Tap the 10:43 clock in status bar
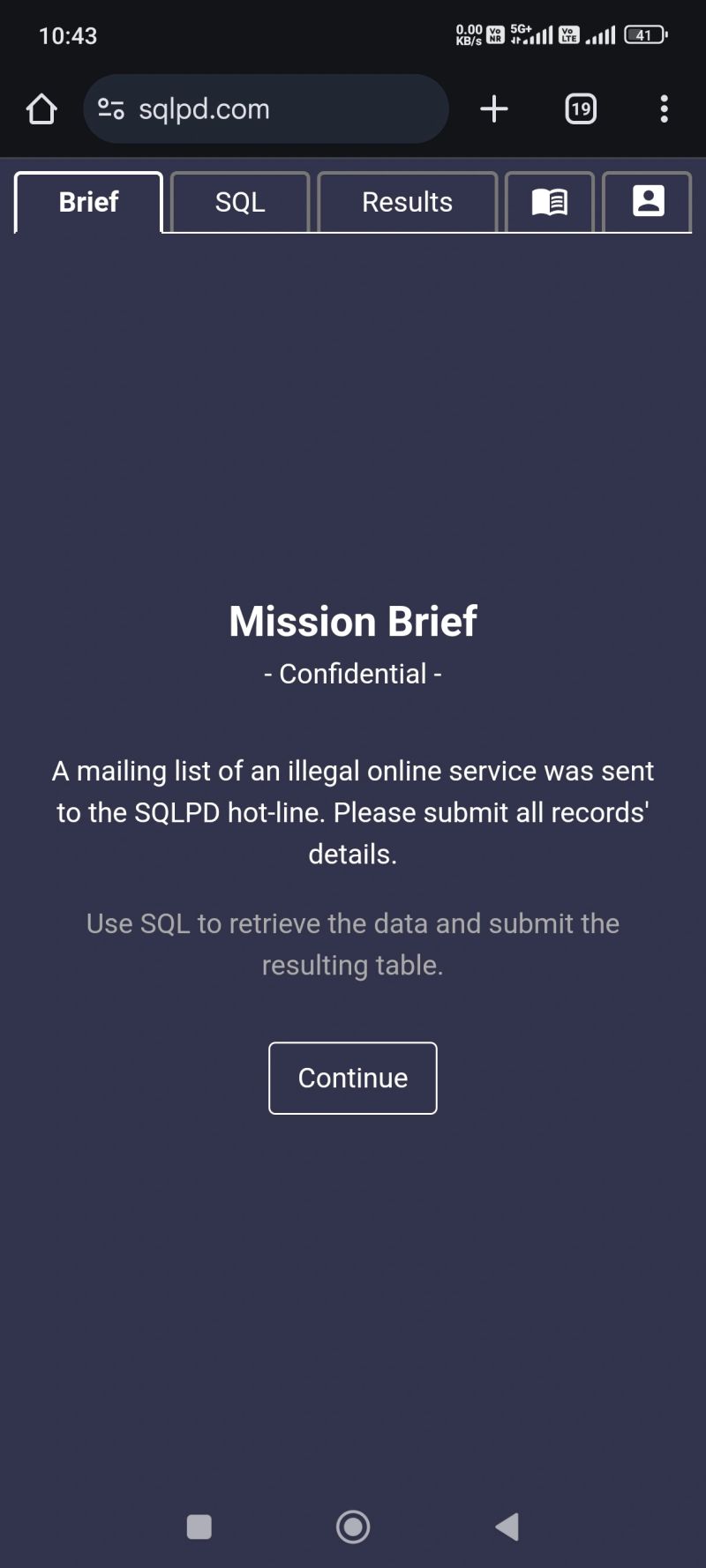Image resolution: width=706 pixels, height=1568 pixels. 68,36
